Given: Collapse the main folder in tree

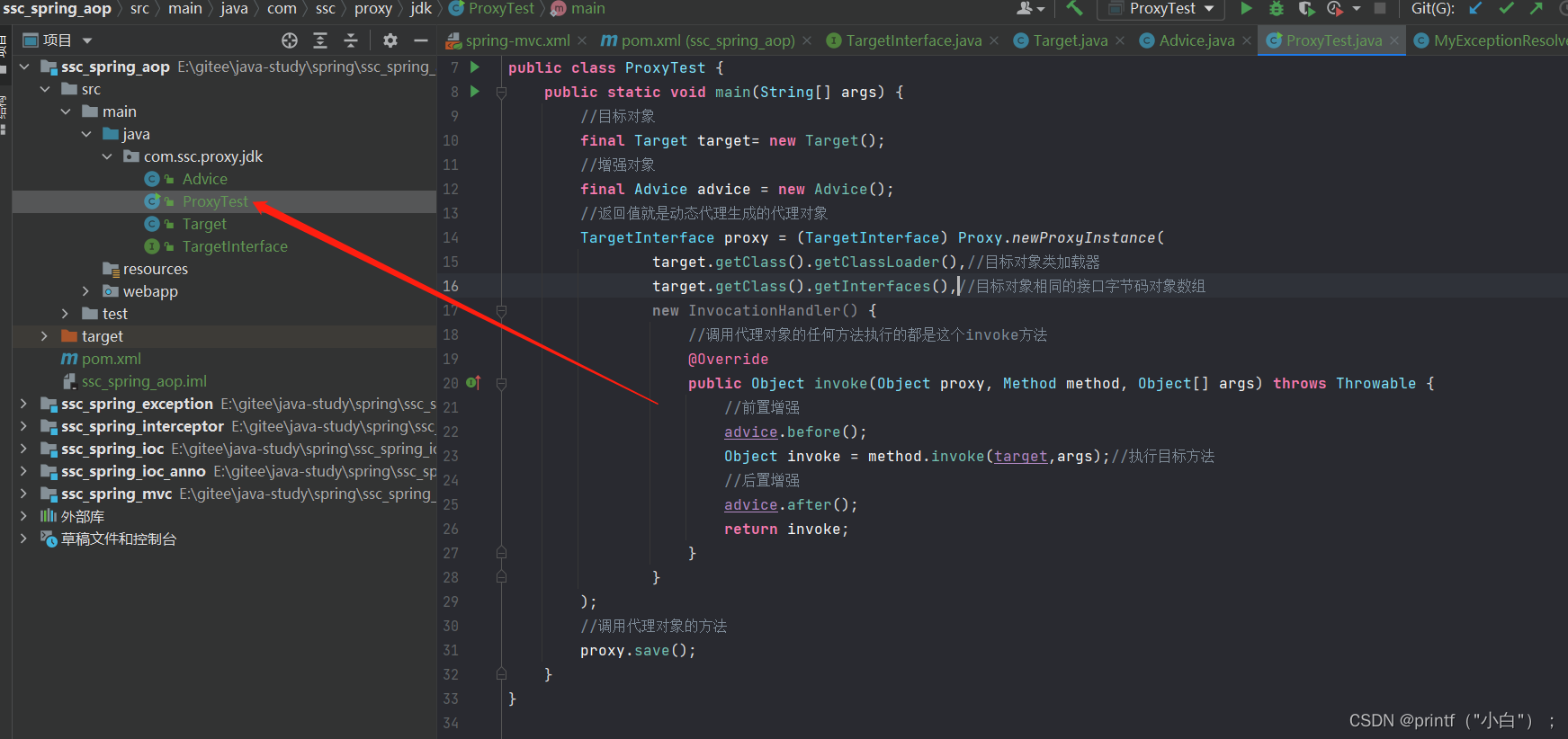Looking at the screenshot, I should [x=66, y=111].
